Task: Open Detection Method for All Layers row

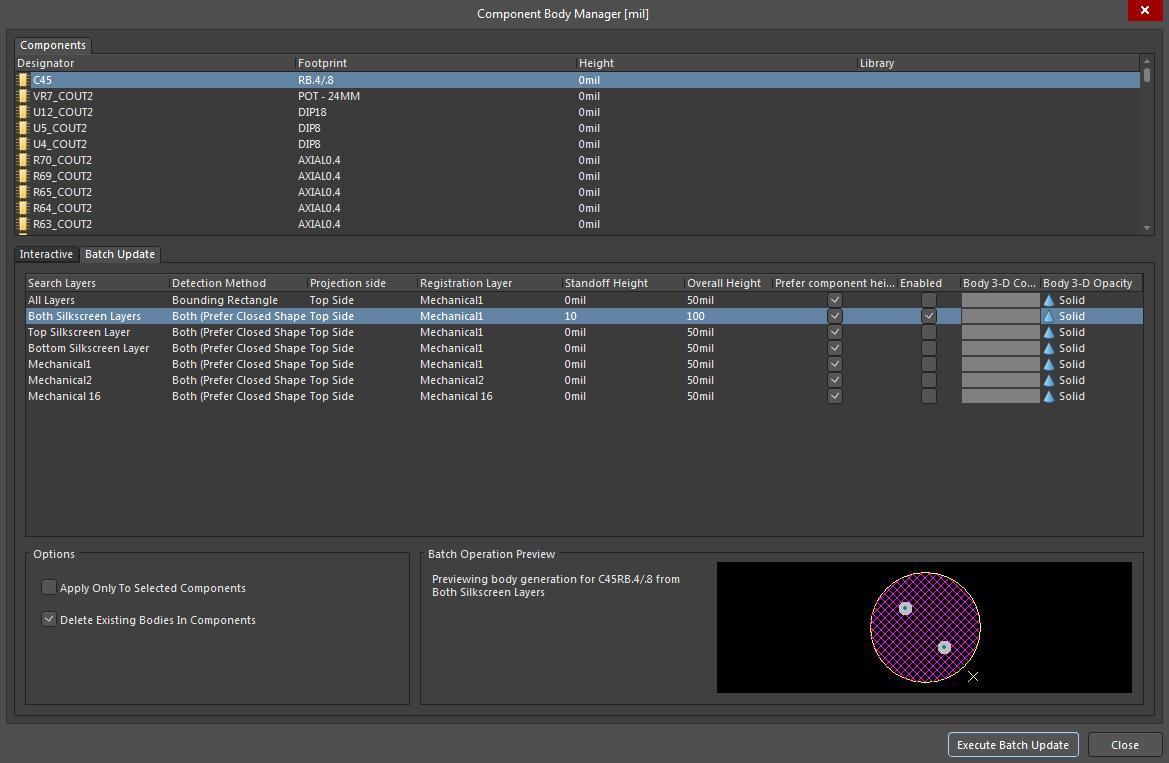Action: click(x=238, y=300)
